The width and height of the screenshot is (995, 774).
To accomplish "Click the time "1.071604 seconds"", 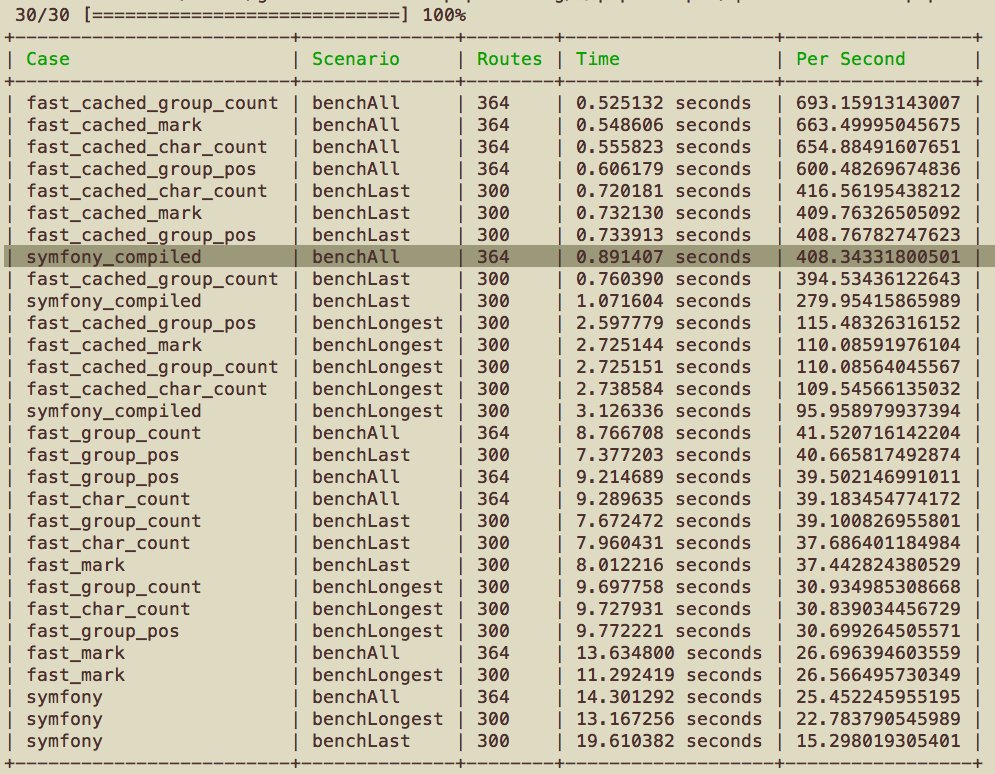I will coord(663,301).
